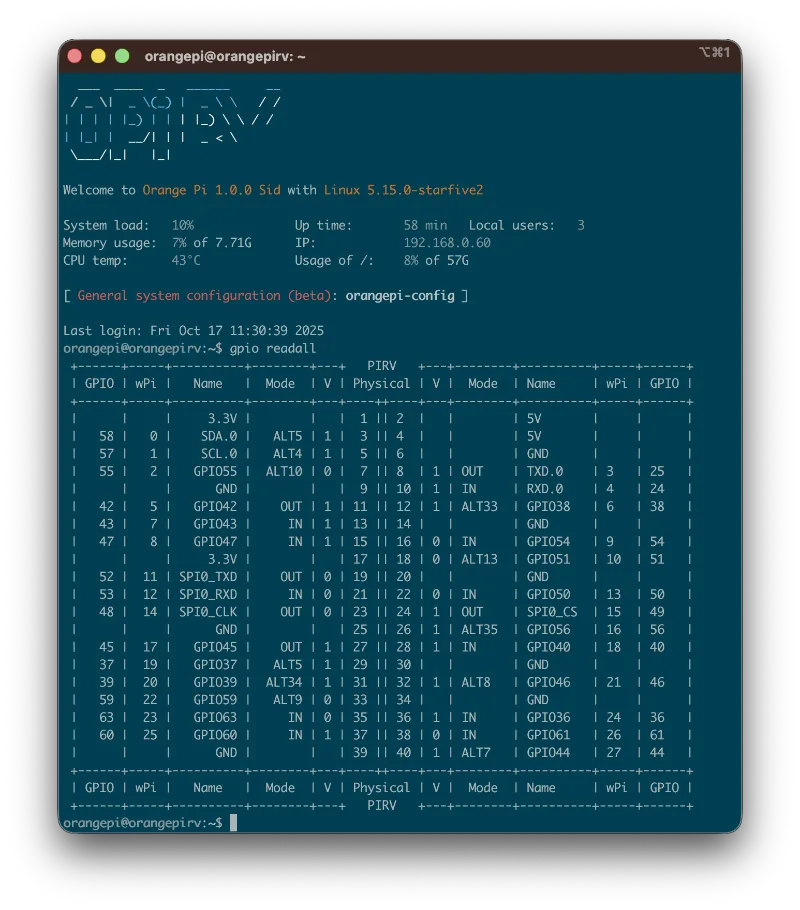Click the TXD.0 pin name cell
The image size is (800, 910).
[x=545, y=471]
